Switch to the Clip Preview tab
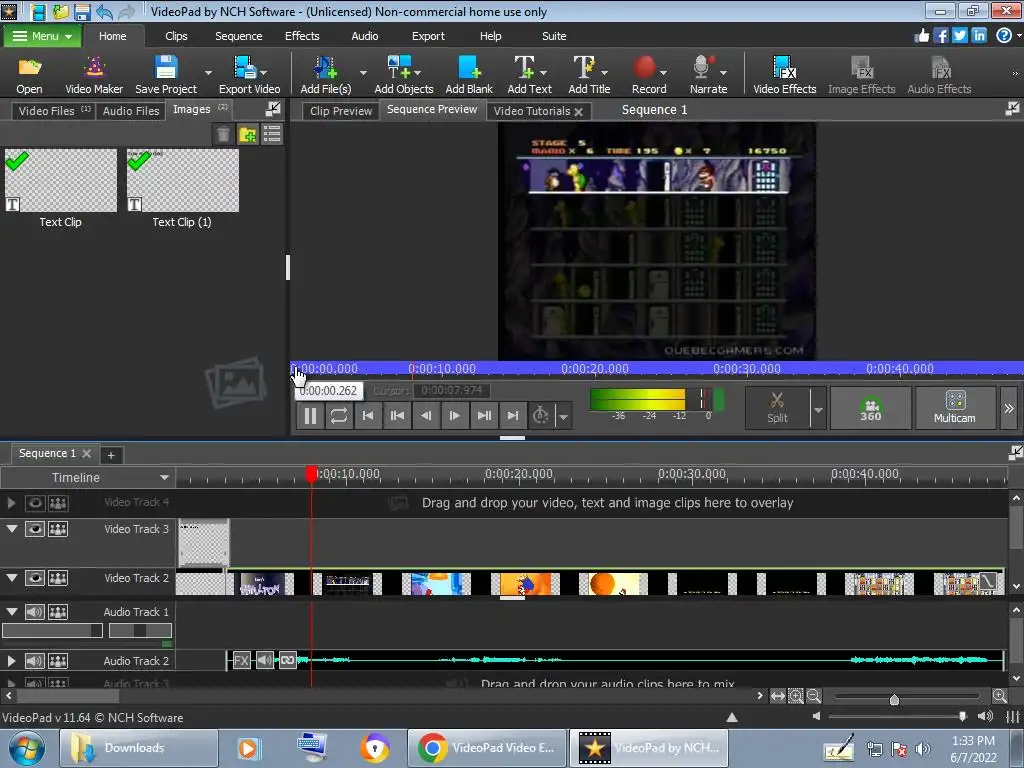 pos(341,111)
